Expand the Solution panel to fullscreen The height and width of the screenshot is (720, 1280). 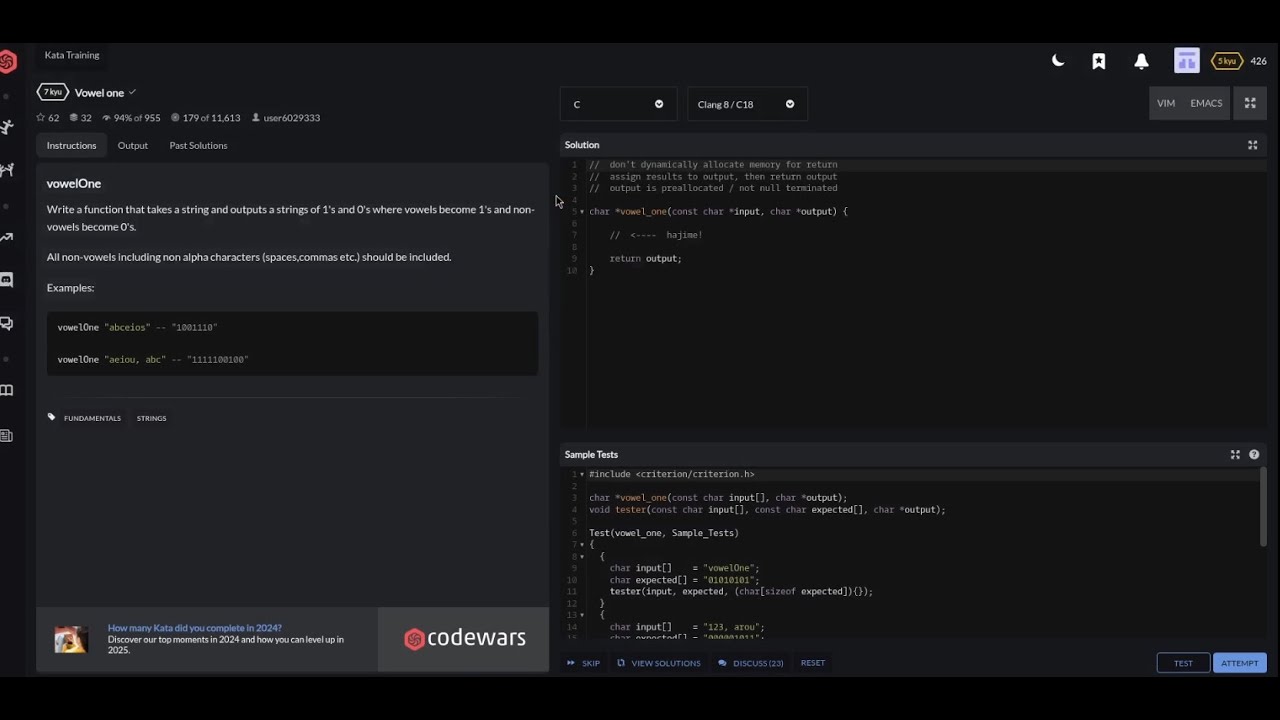point(1252,145)
